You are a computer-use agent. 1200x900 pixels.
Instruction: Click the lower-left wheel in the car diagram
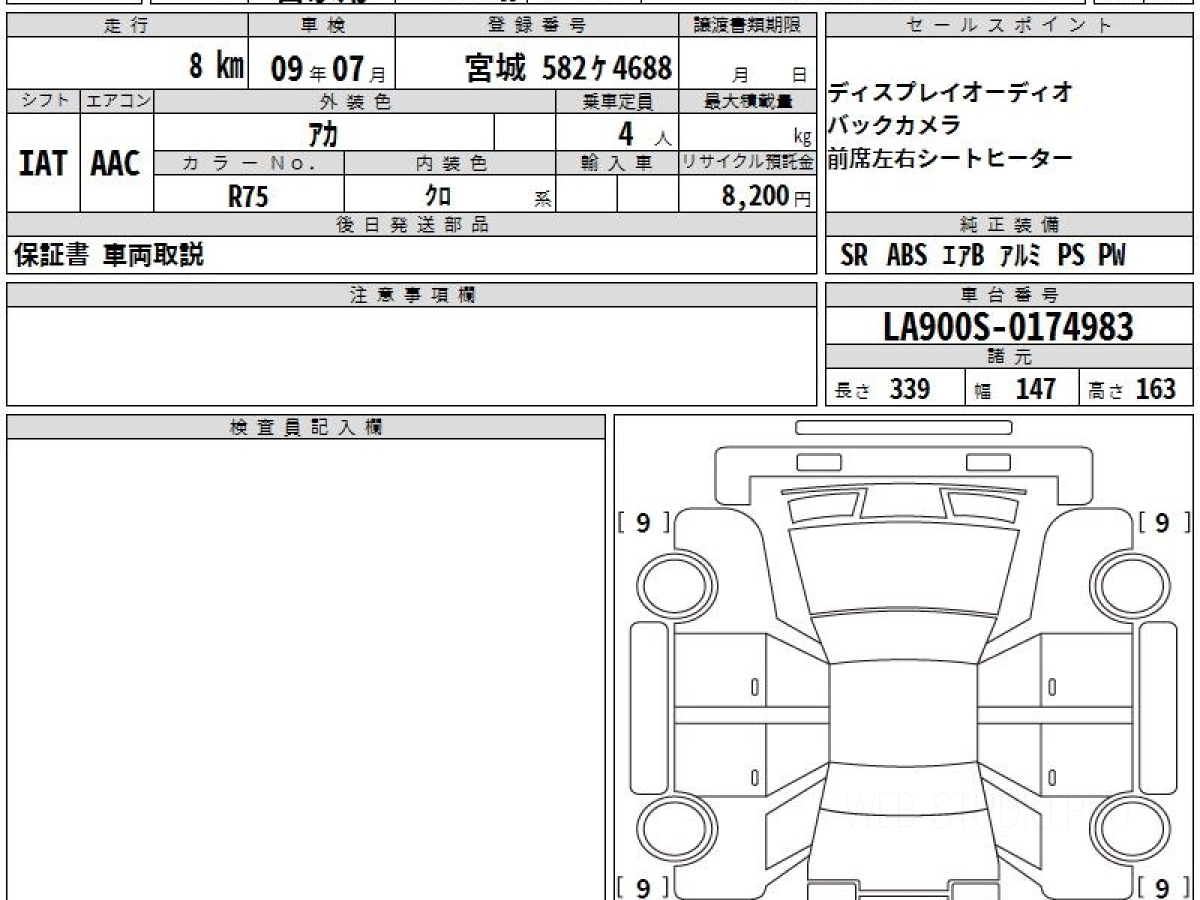click(x=674, y=828)
